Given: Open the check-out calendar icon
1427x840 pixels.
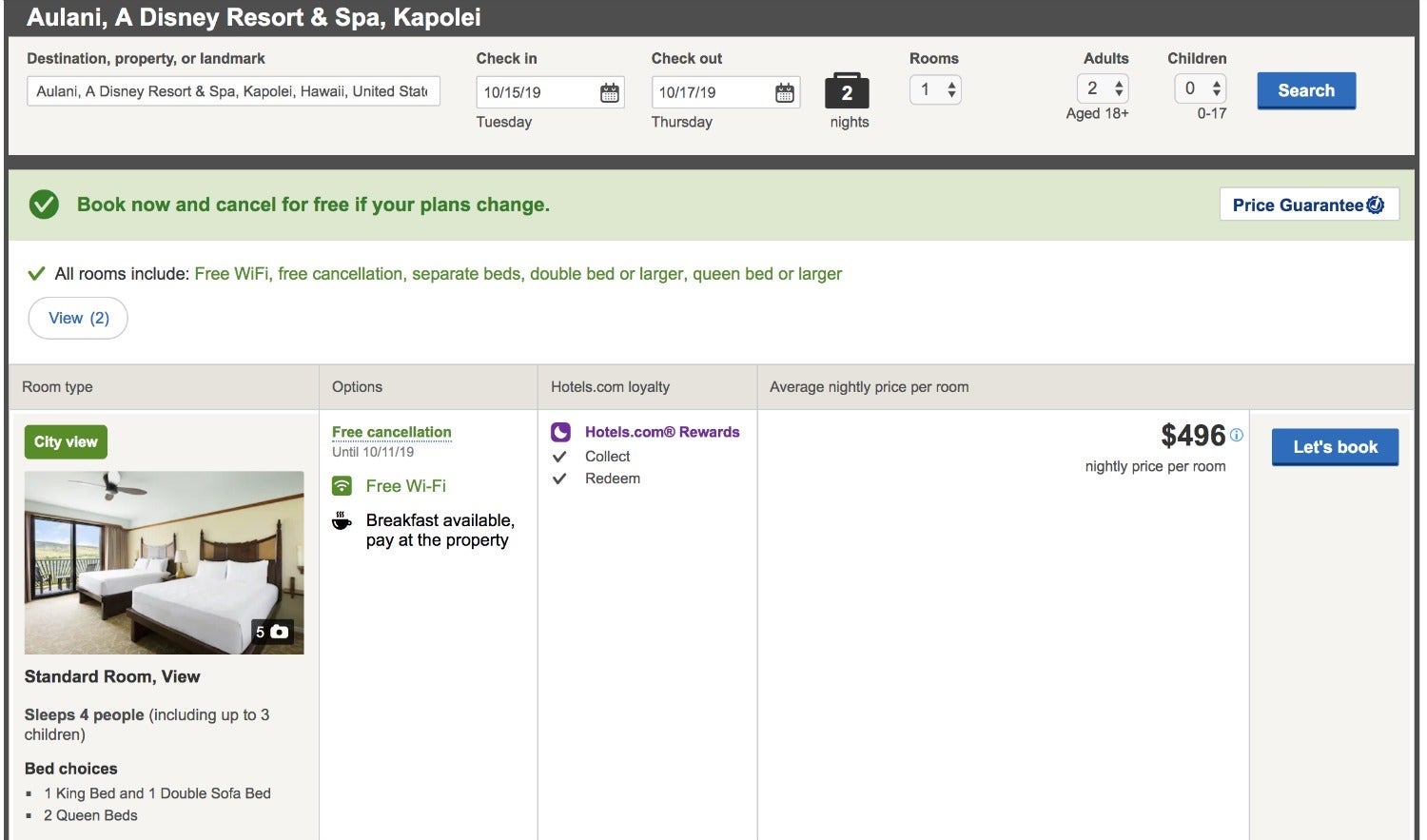Looking at the screenshot, I should [x=784, y=92].
